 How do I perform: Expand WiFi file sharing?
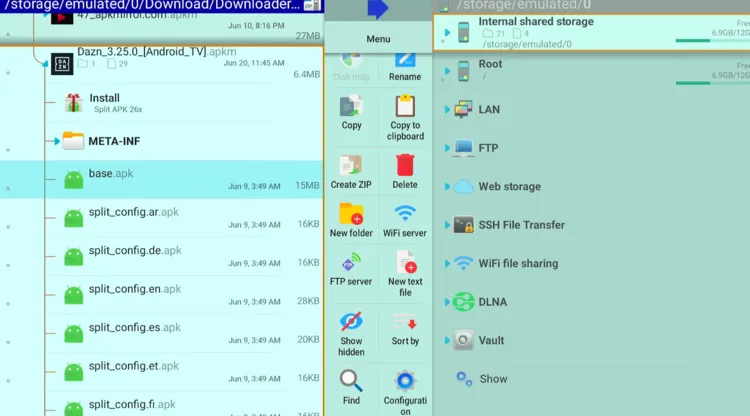click(447, 263)
